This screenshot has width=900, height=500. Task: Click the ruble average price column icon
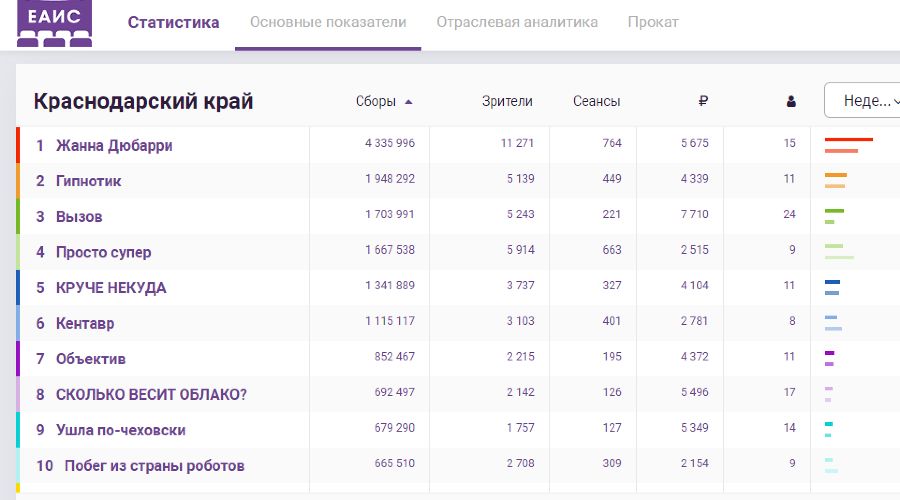point(703,101)
